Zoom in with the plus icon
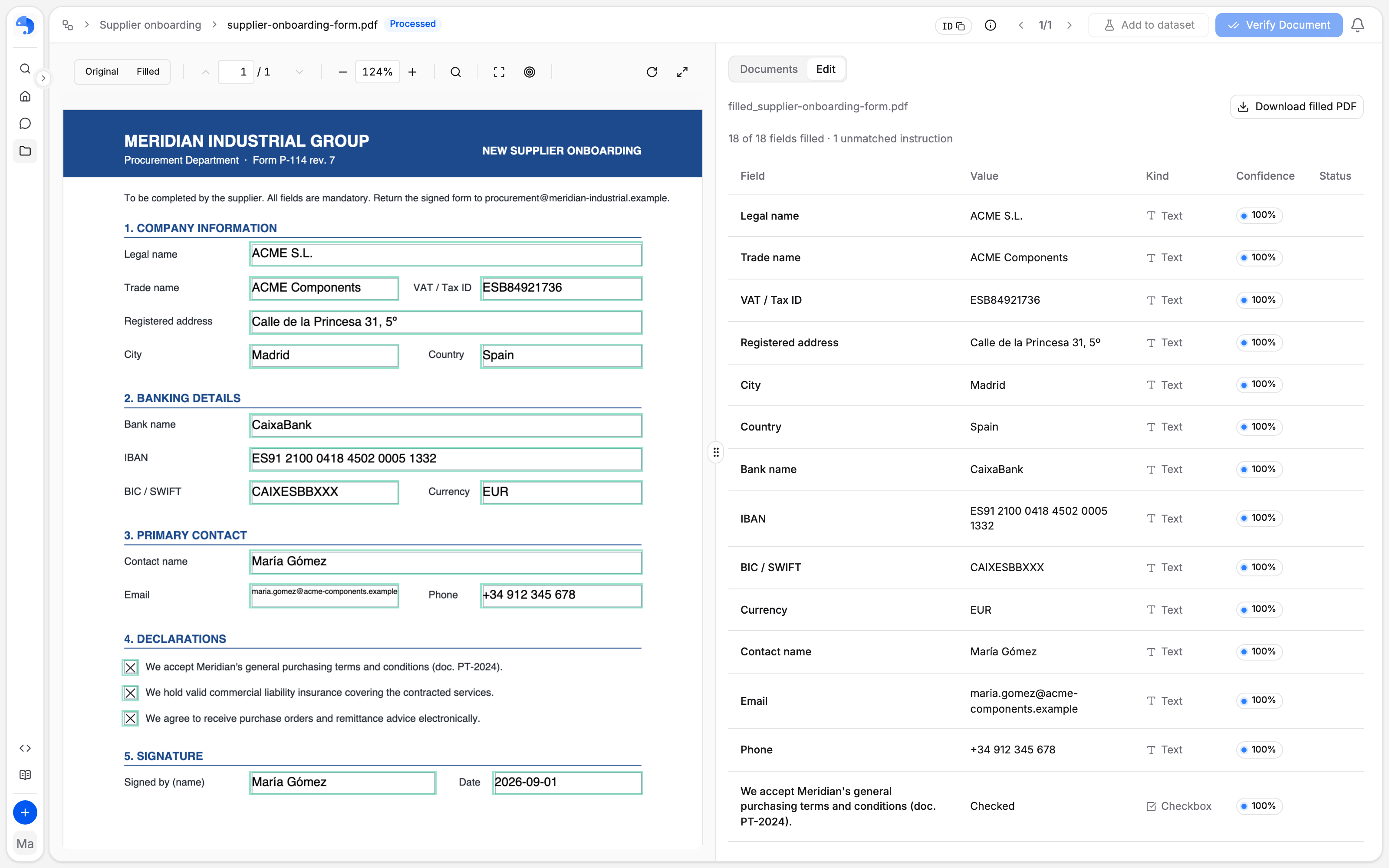Viewport: 1389px width, 868px height. coord(412,72)
